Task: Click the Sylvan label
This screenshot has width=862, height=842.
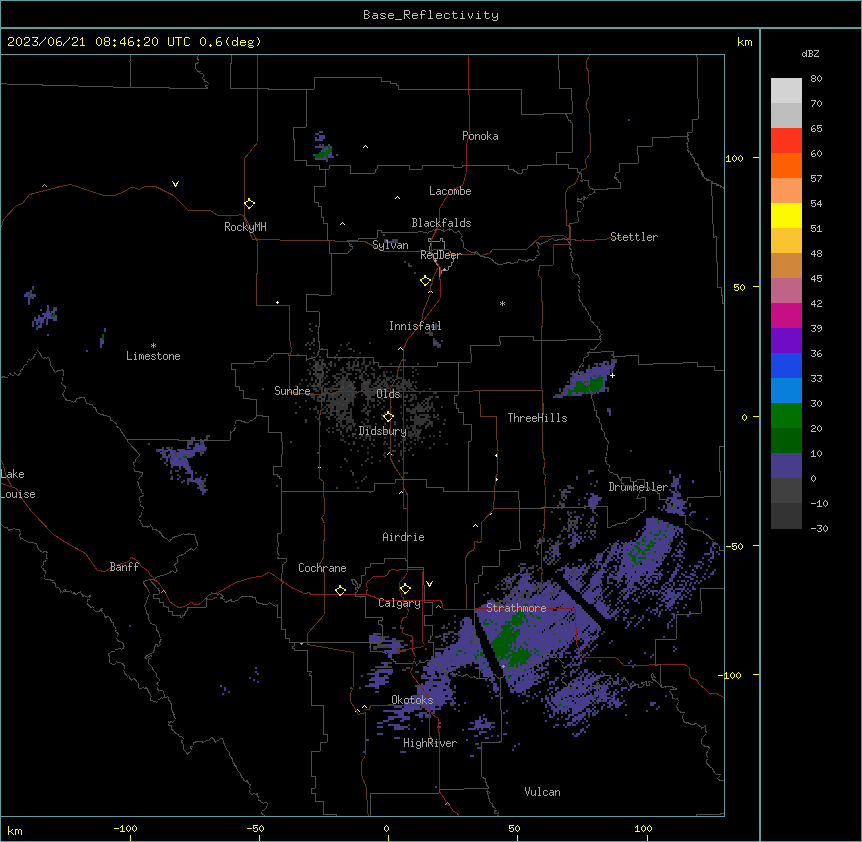Action: [390, 245]
